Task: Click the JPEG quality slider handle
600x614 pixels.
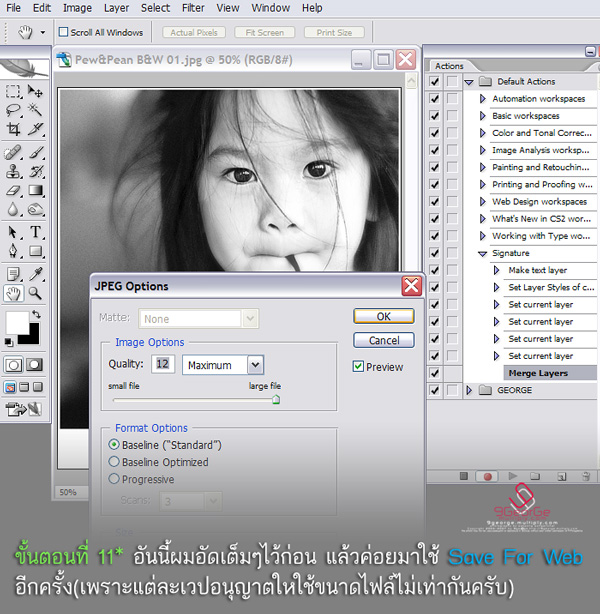Action: point(276,399)
